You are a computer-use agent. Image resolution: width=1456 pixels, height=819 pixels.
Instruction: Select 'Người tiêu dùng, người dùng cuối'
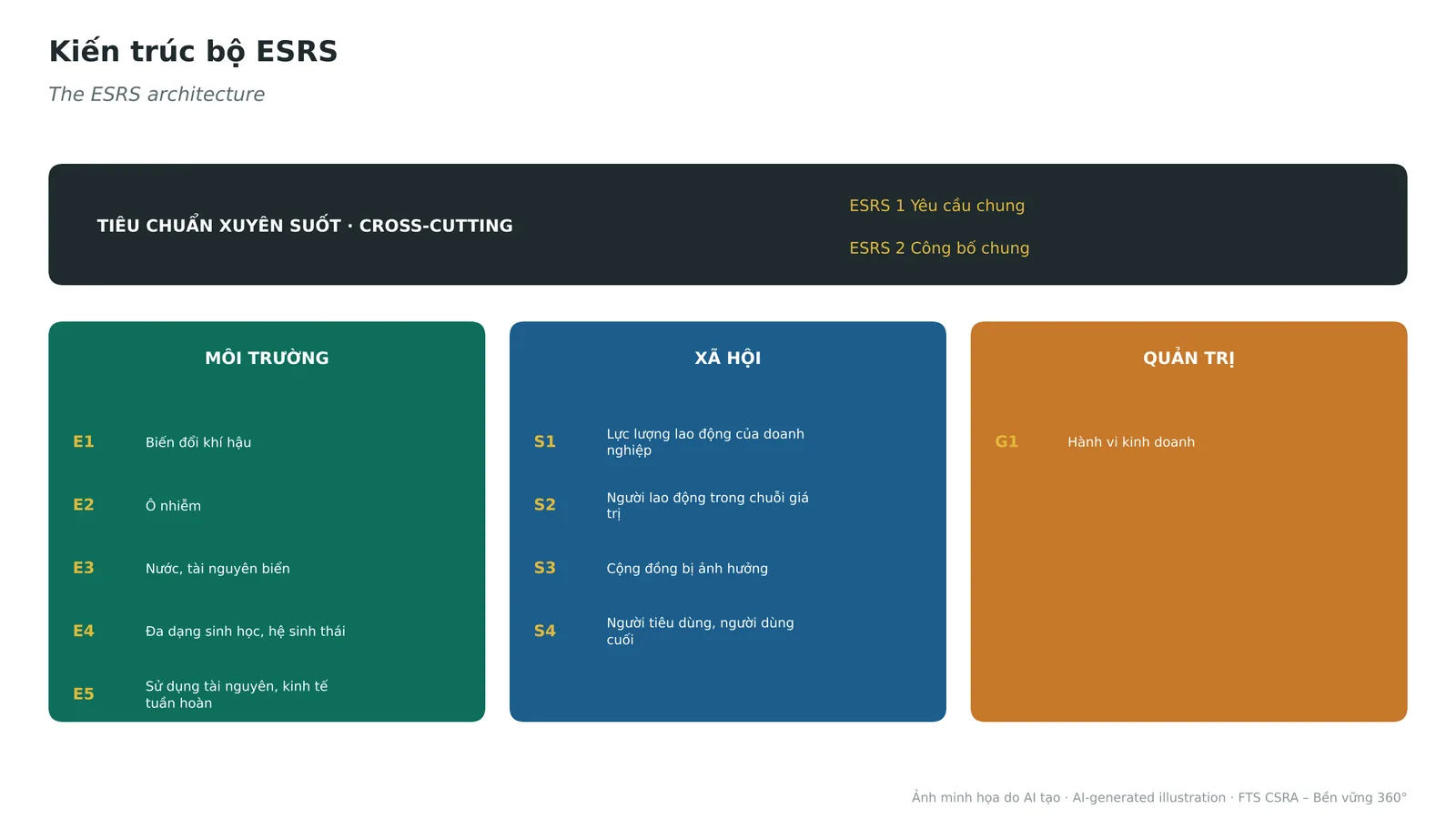click(700, 631)
